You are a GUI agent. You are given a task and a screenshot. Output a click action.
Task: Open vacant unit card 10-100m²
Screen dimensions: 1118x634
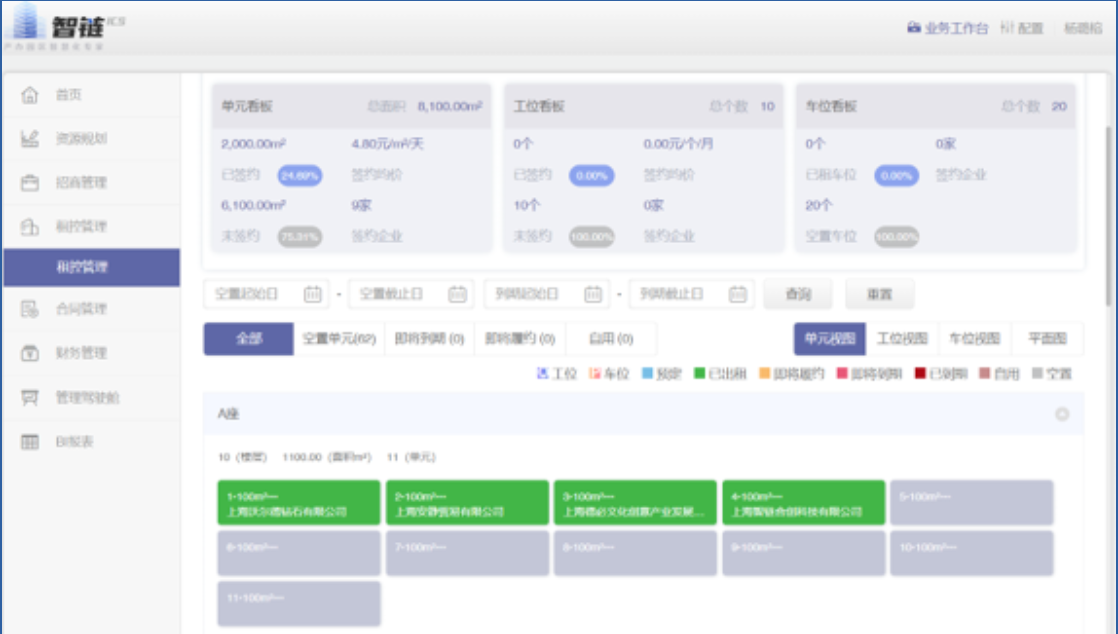pos(972,553)
